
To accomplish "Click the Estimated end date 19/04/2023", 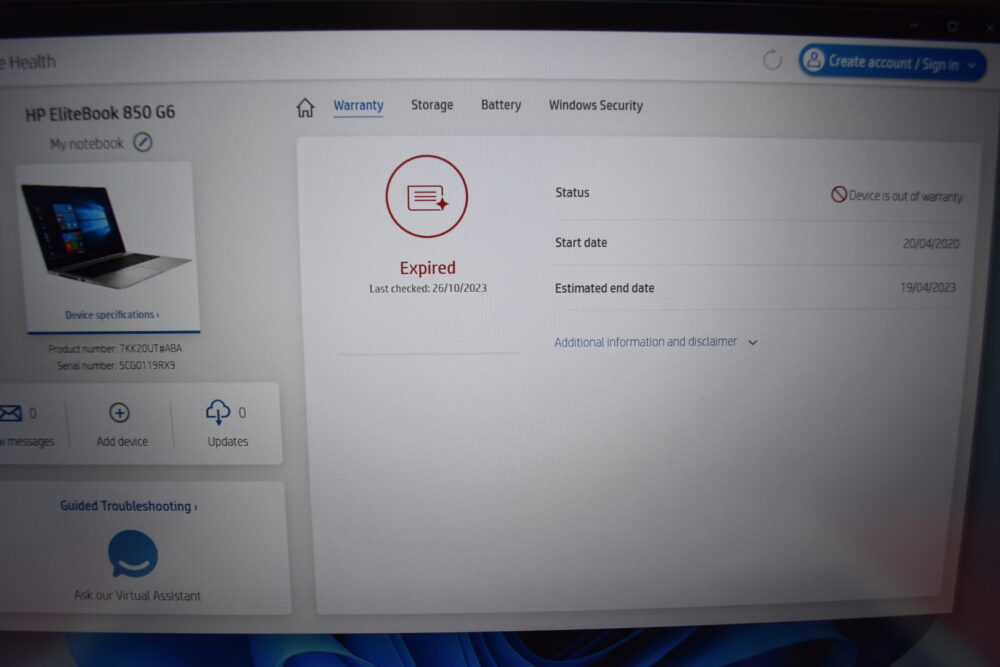I will pyautogui.click(x=928, y=288).
